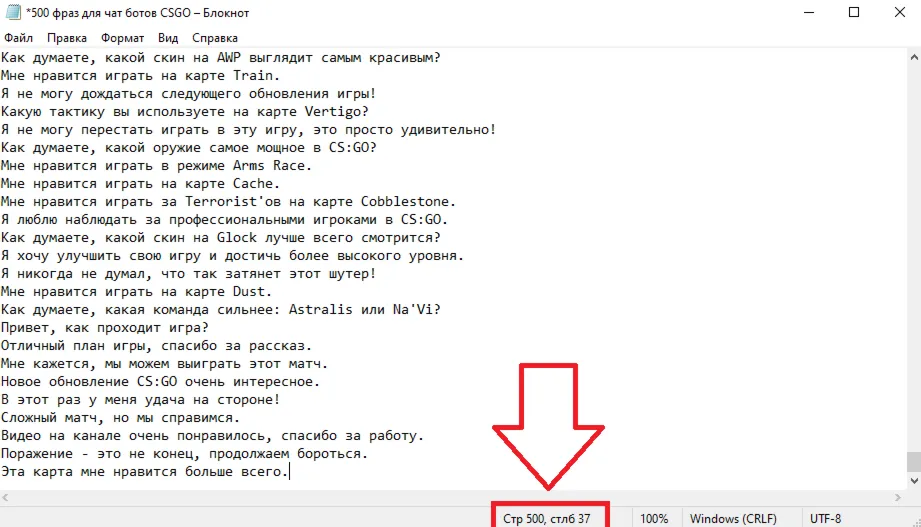
Task: Open the Вид menu
Action: 168,38
